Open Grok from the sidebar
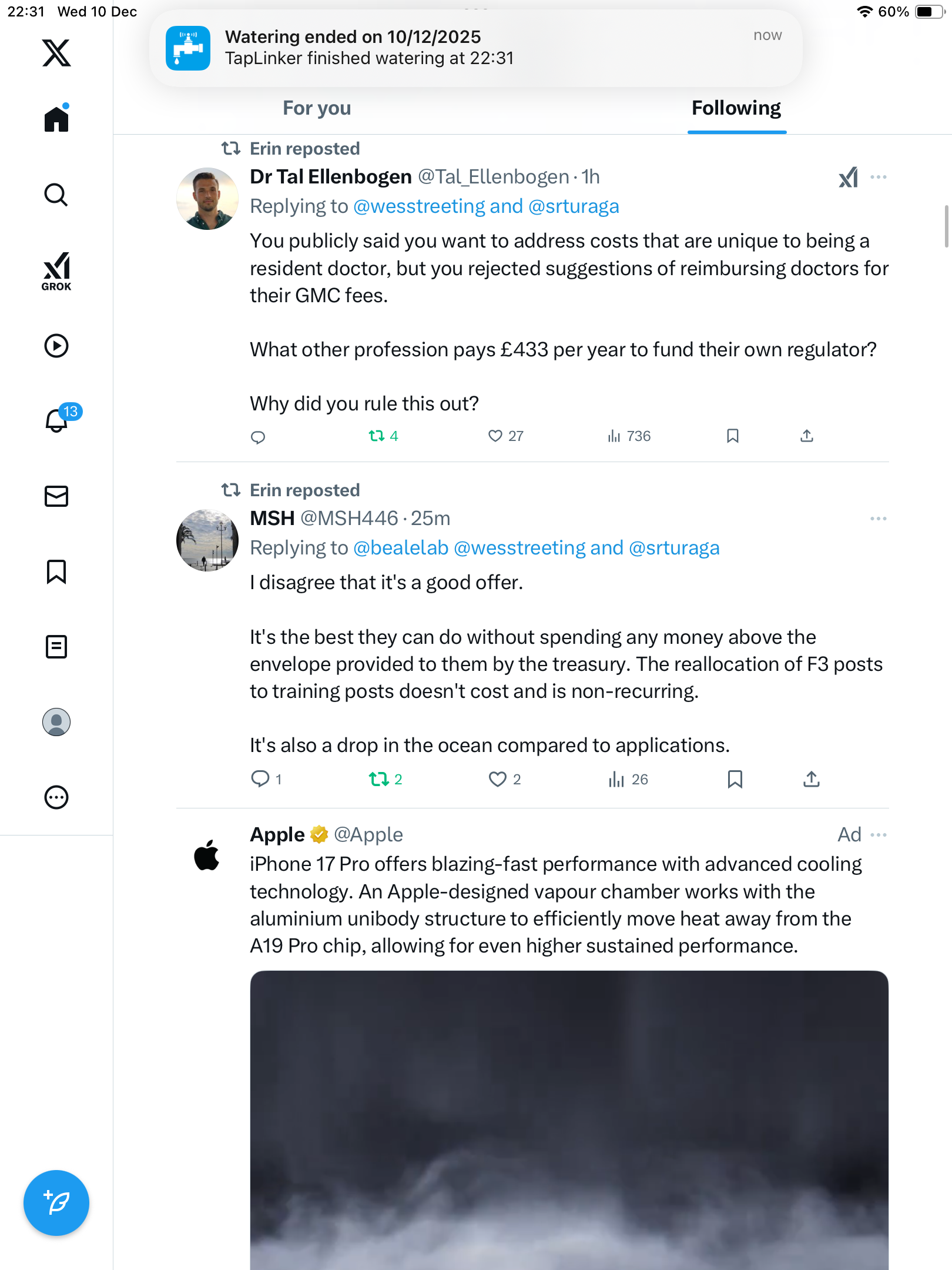Viewport: 952px width, 1270px height. [x=56, y=272]
